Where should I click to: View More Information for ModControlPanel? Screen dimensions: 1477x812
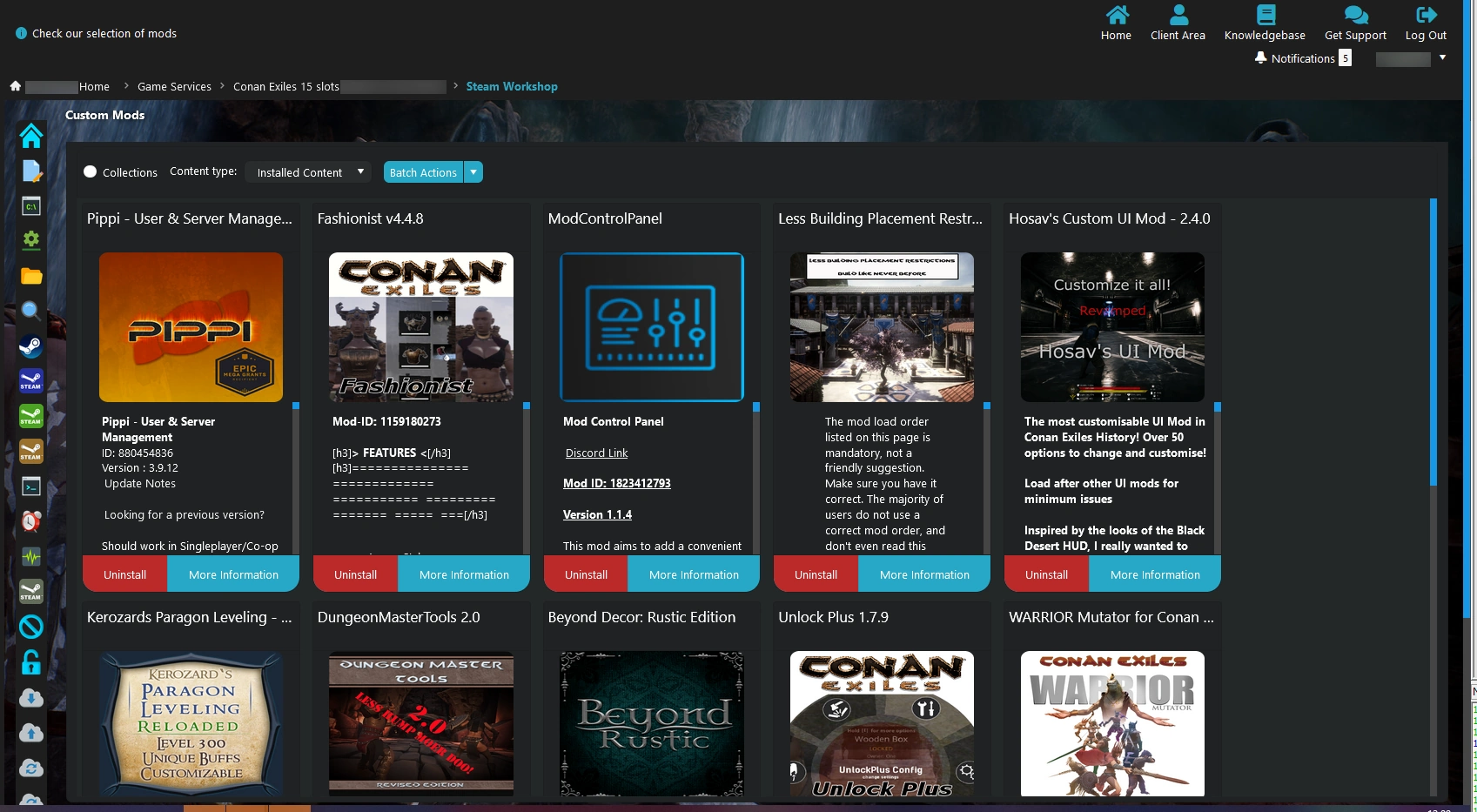pyautogui.click(x=694, y=574)
